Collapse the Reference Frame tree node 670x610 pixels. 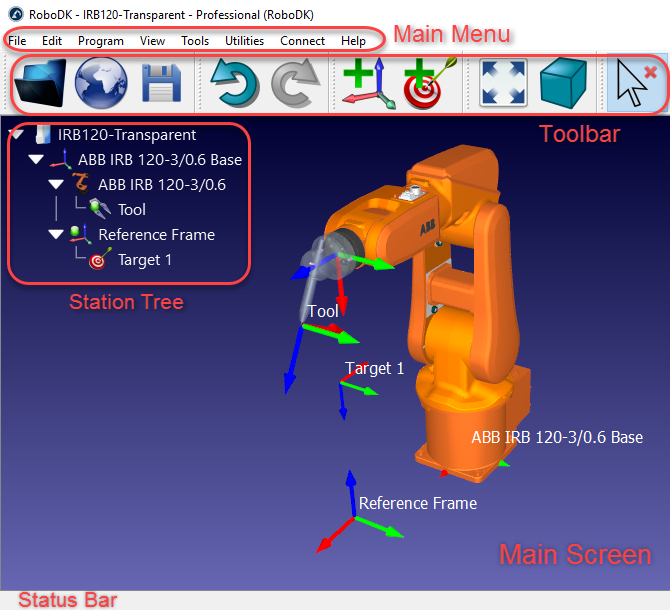click(x=56, y=235)
